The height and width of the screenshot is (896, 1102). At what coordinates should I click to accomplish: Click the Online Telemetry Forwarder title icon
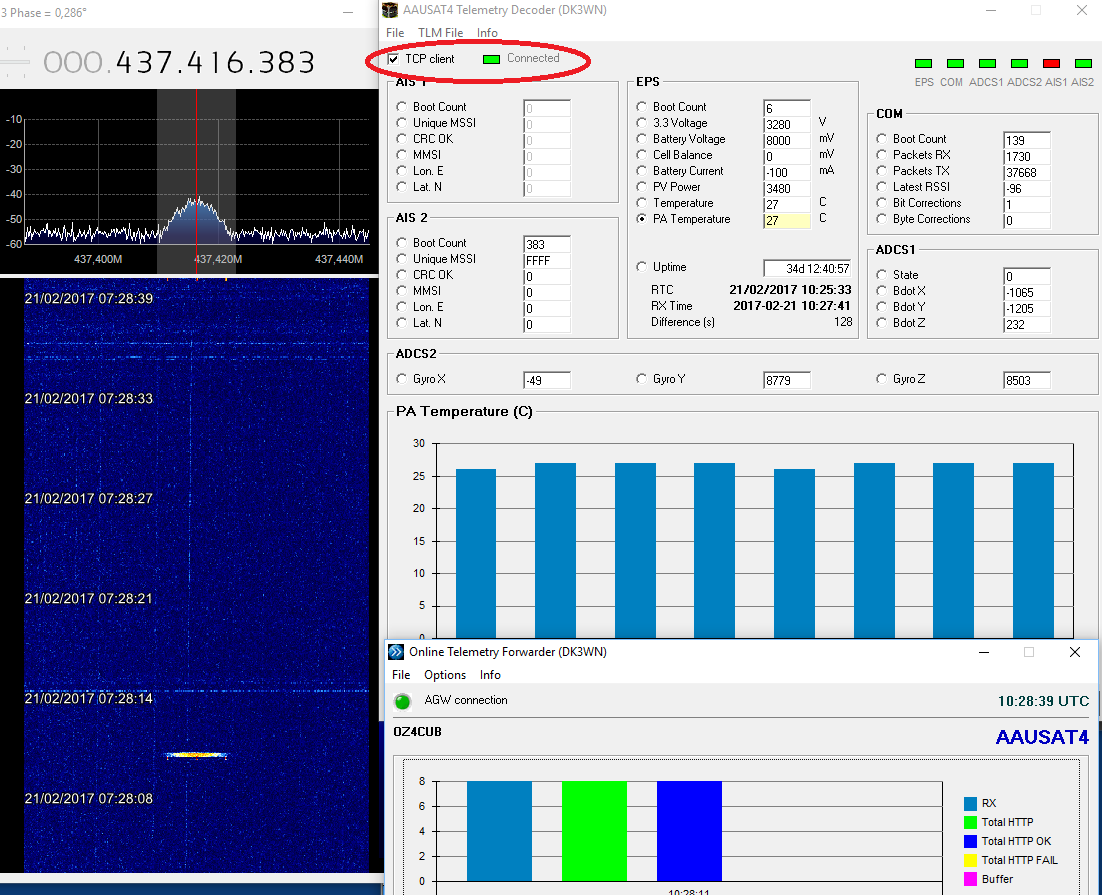(396, 652)
